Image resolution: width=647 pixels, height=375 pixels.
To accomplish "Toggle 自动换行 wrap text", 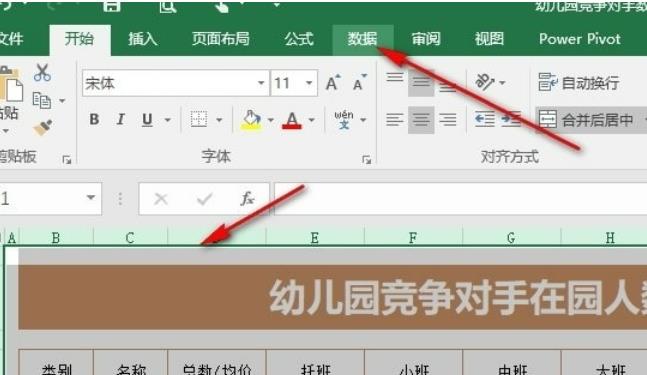I will (x=579, y=83).
